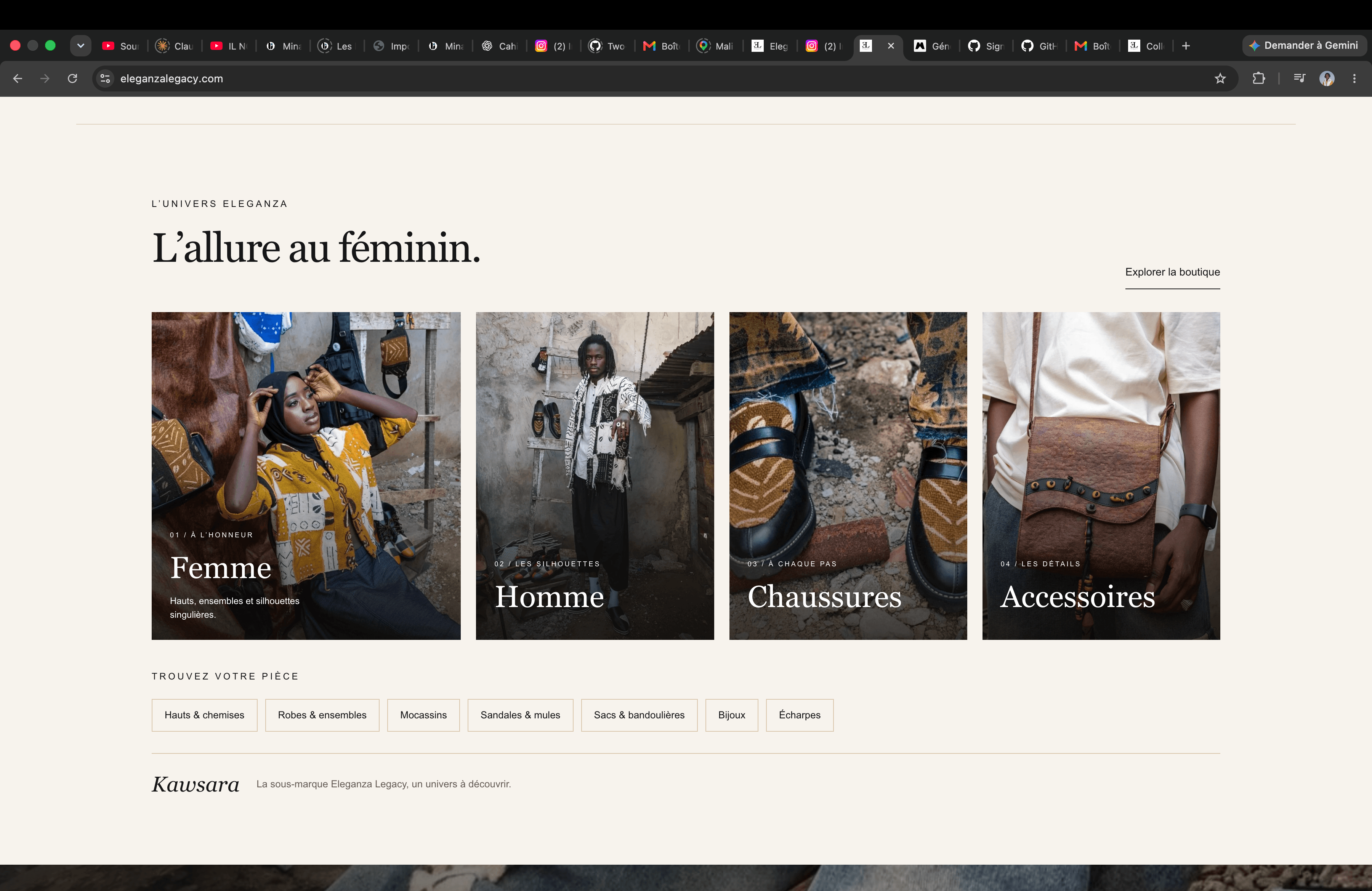Open the media controls icon

pos(1299,79)
